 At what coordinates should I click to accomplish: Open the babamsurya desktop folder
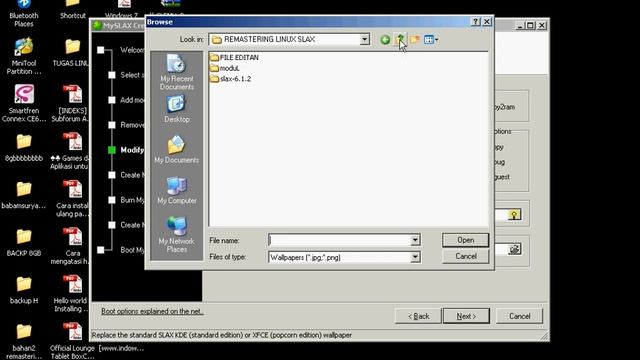coord(24,196)
